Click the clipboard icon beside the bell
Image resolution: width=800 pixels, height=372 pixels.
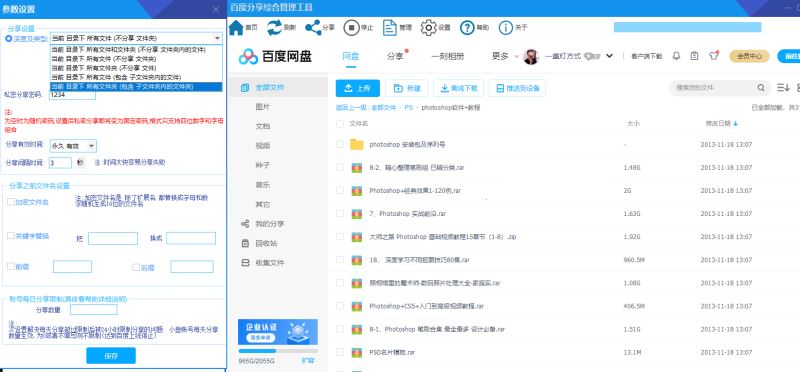pos(694,56)
